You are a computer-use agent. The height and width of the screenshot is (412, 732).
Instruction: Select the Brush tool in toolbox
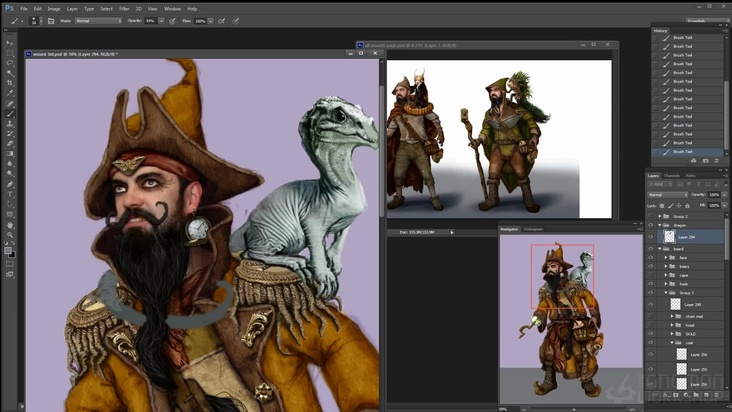[10, 113]
